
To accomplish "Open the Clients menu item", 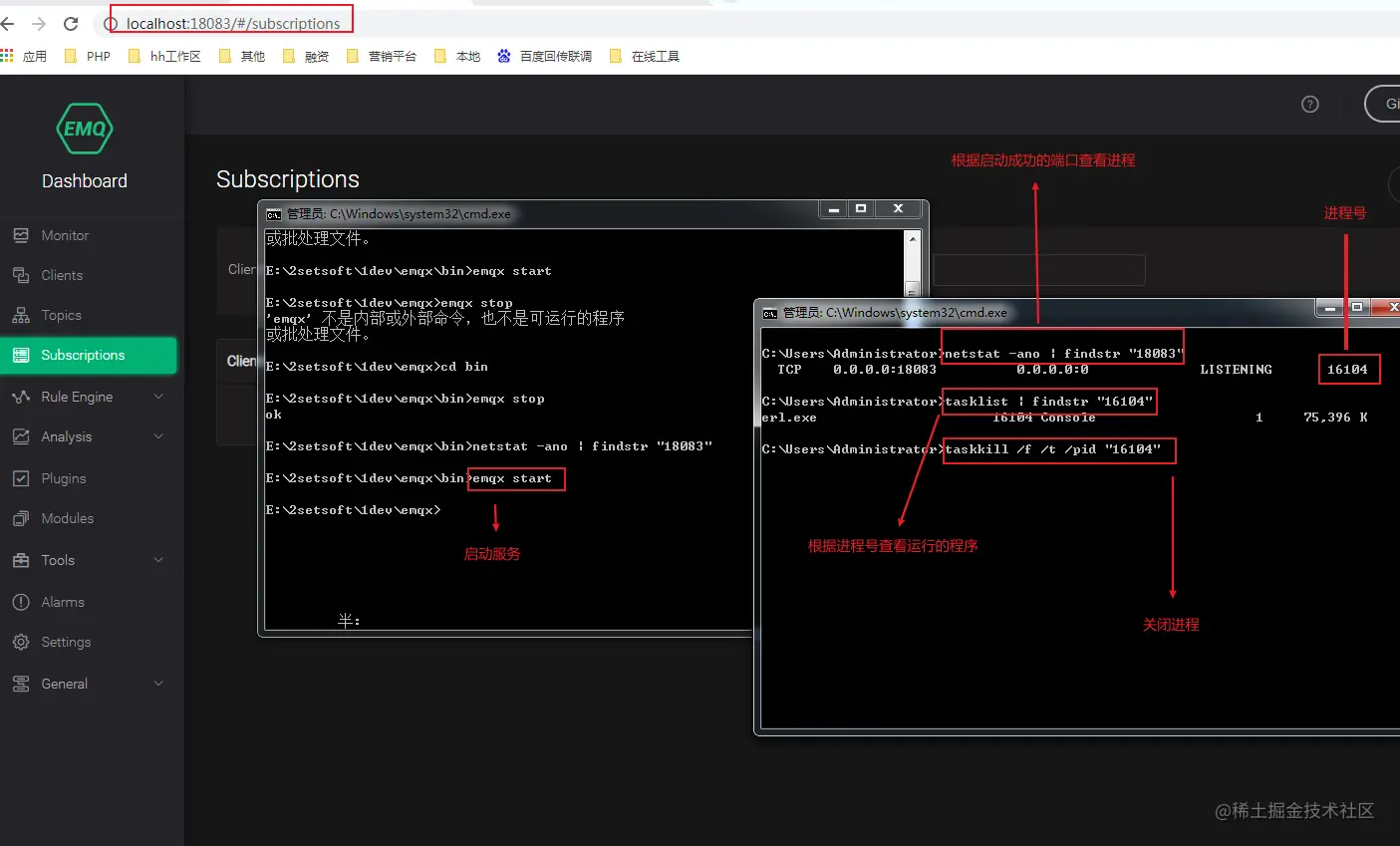I will [89, 275].
